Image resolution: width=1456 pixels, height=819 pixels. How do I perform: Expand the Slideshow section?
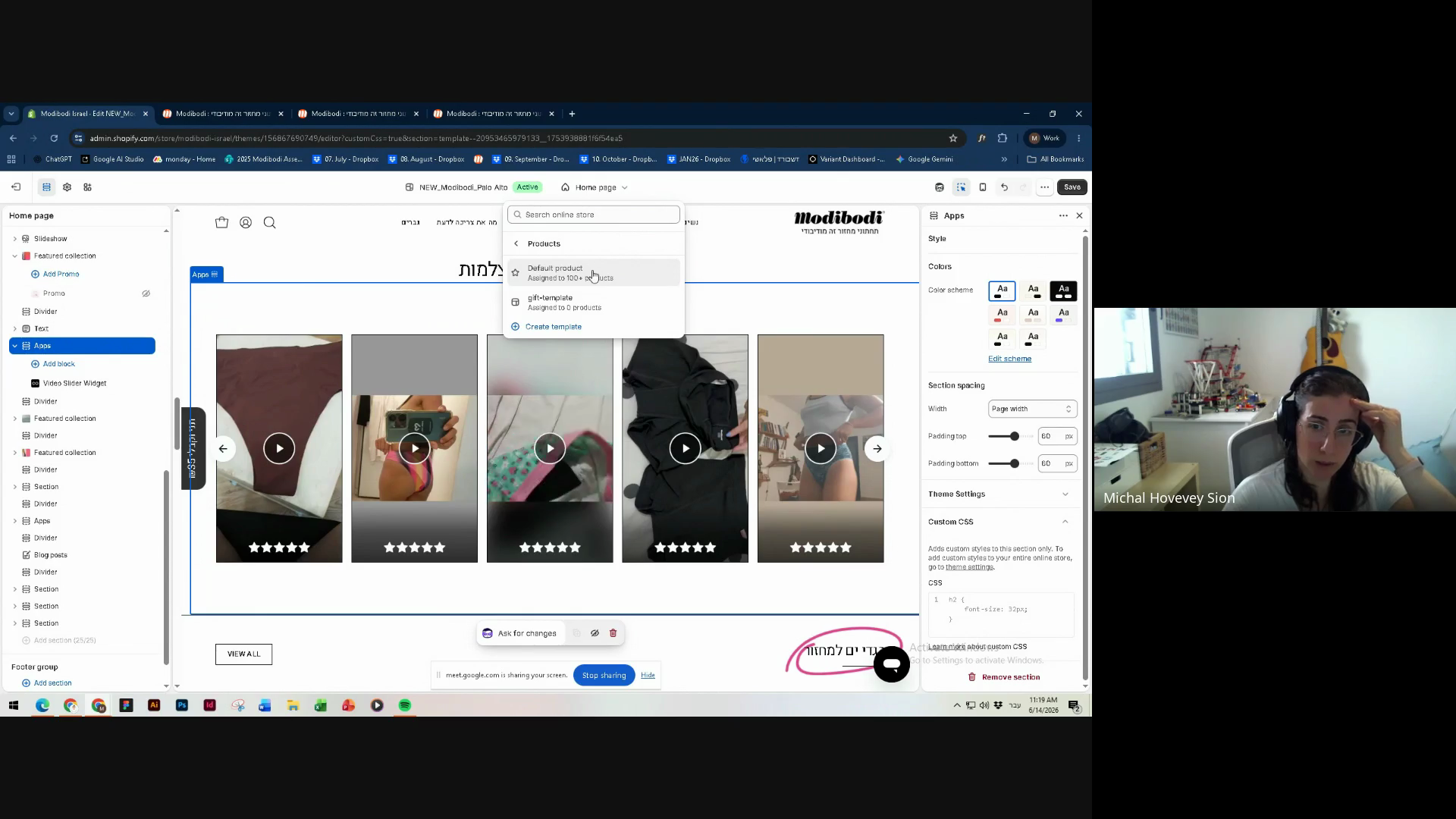tap(14, 239)
